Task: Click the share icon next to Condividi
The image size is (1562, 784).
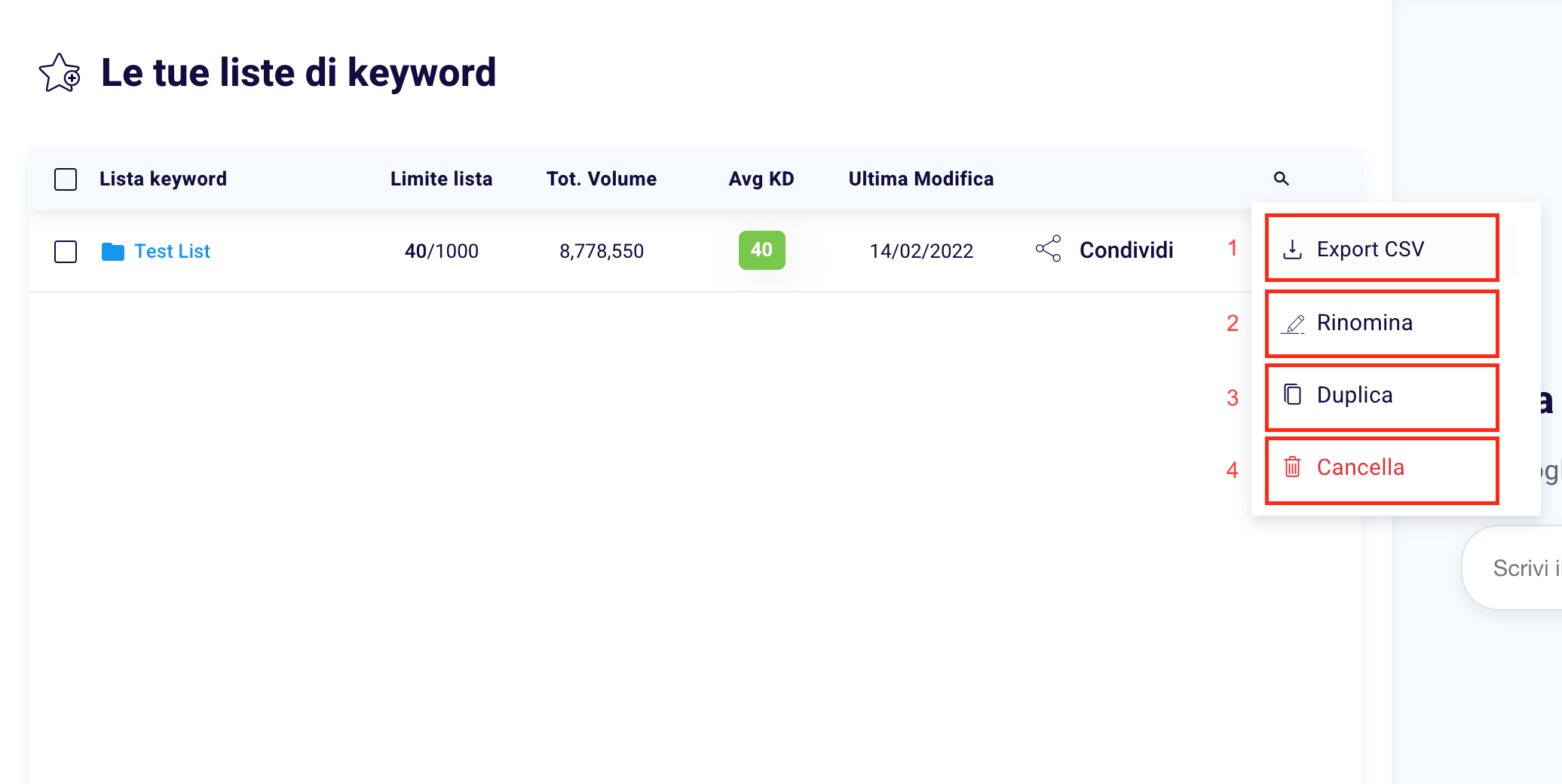Action: 1048,249
